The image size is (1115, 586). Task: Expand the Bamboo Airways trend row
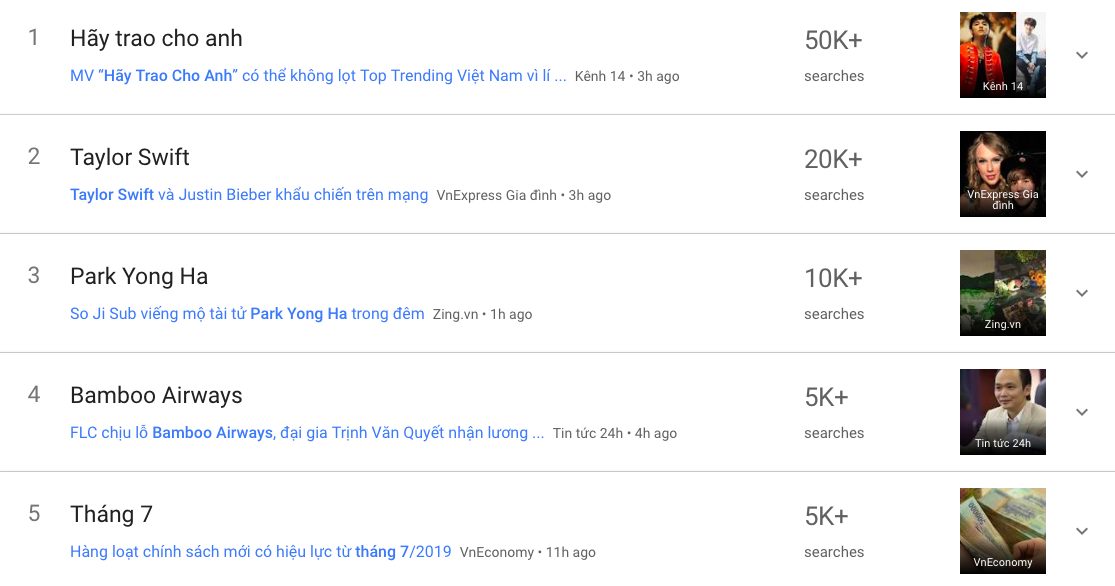tap(1081, 412)
